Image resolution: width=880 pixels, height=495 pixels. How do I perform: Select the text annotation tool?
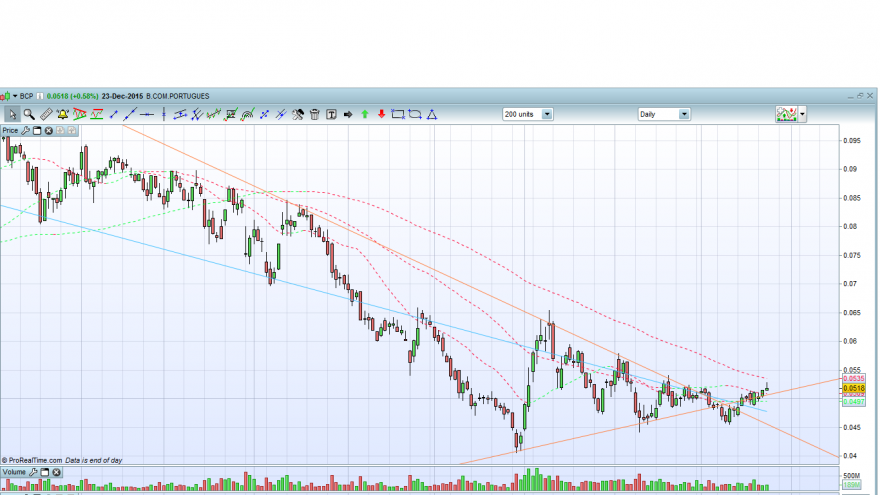coord(331,114)
